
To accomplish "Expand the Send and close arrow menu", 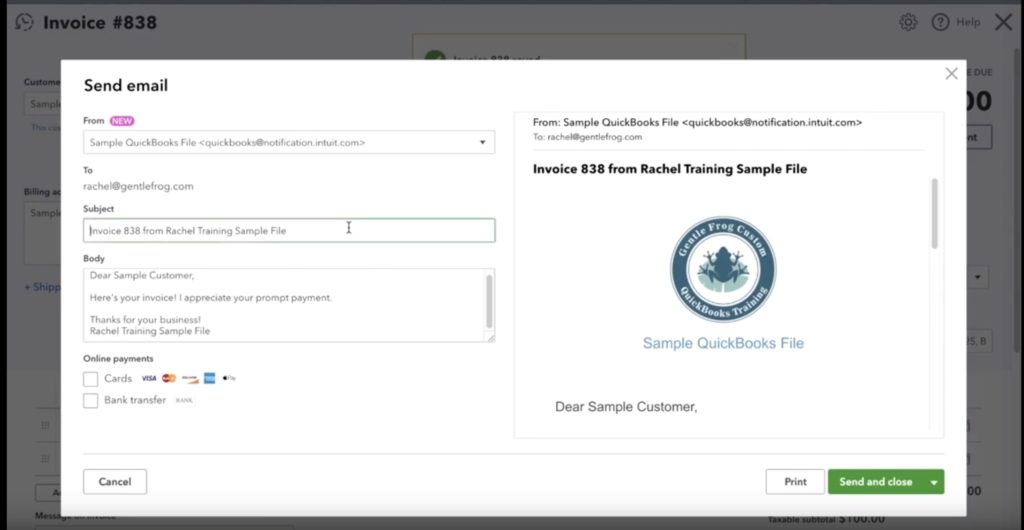I will click(x=934, y=482).
